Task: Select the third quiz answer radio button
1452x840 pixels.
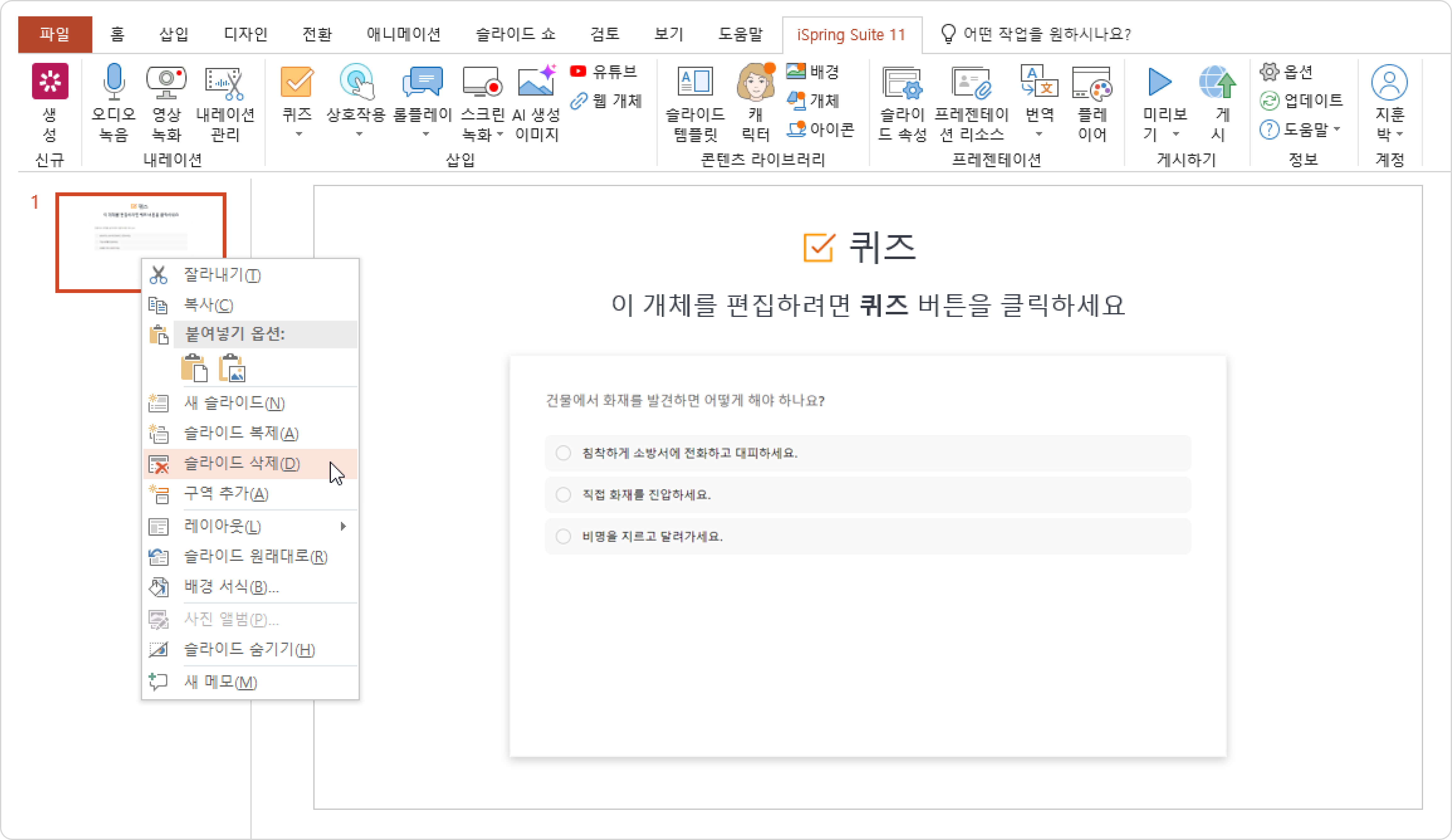Action: pyautogui.click(x=563, y=537)
